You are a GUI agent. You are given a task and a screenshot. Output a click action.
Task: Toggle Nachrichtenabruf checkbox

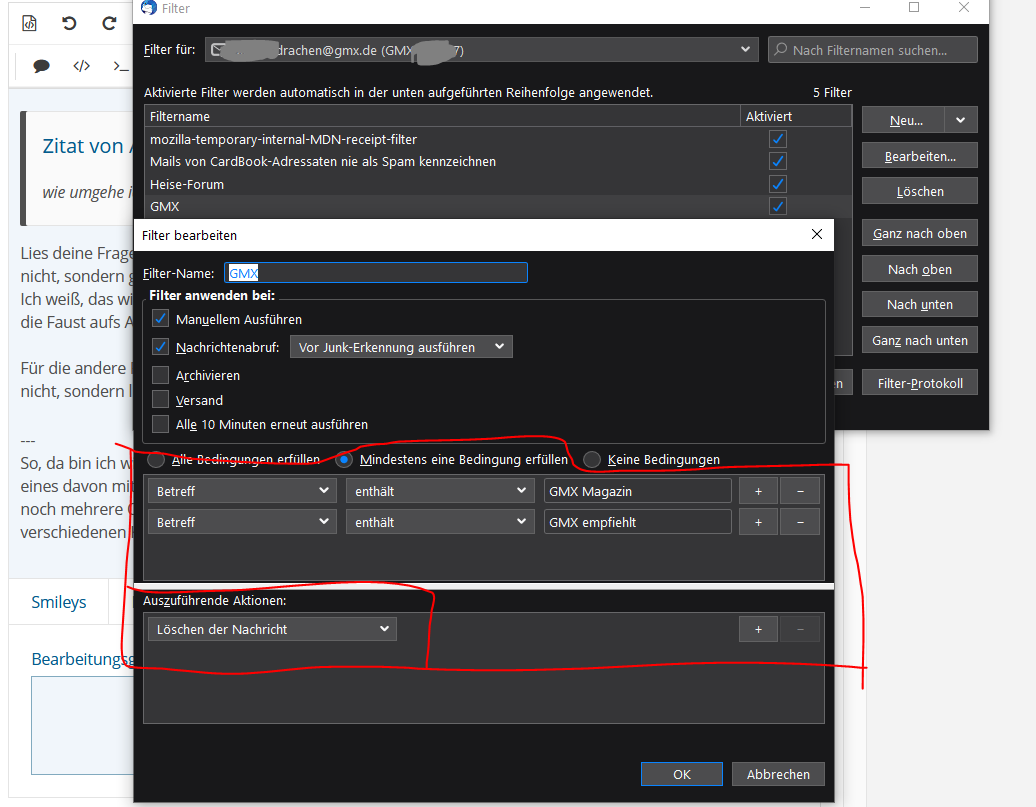pyautogui.click(x=161, y=346)
